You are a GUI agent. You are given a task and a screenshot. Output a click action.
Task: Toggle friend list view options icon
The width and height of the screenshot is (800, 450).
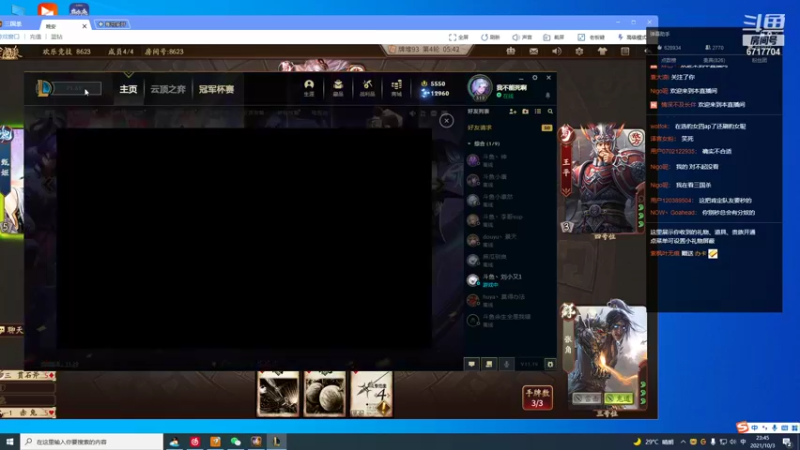click(538, 111)
